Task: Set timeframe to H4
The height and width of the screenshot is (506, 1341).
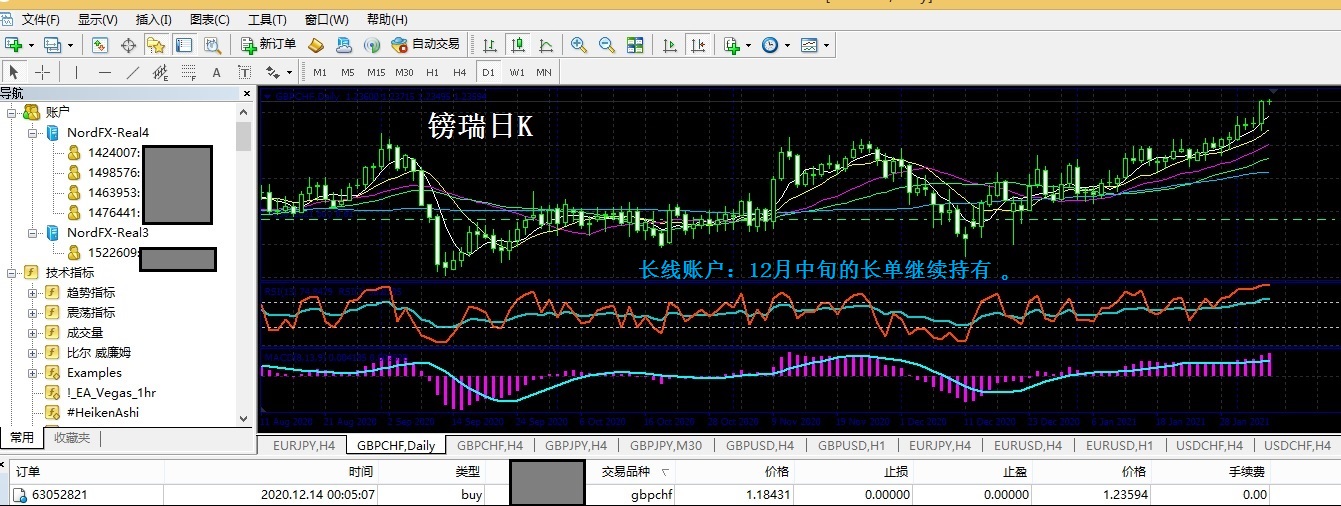Action: [x=460, y=72]
